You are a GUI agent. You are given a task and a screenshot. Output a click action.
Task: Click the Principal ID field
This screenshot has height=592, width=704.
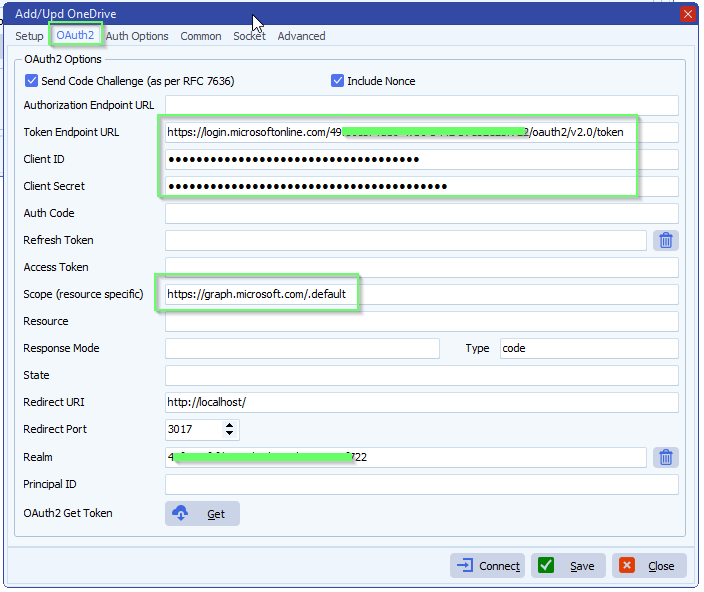422,485
